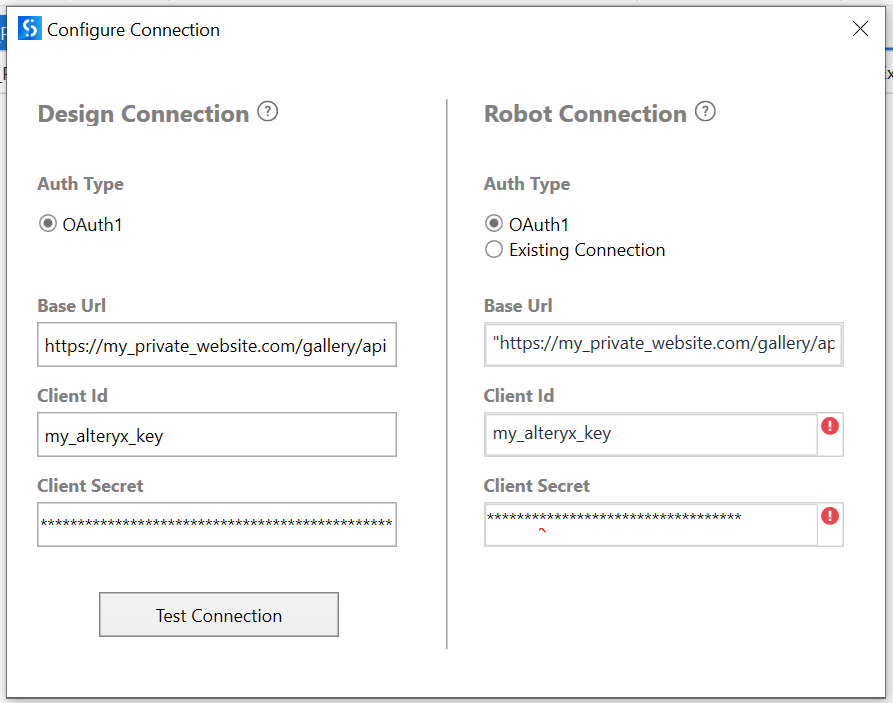Viewport: 893px width, 703px height.
Task: Click the app logo in the title bar
Action: coord(30,29)
